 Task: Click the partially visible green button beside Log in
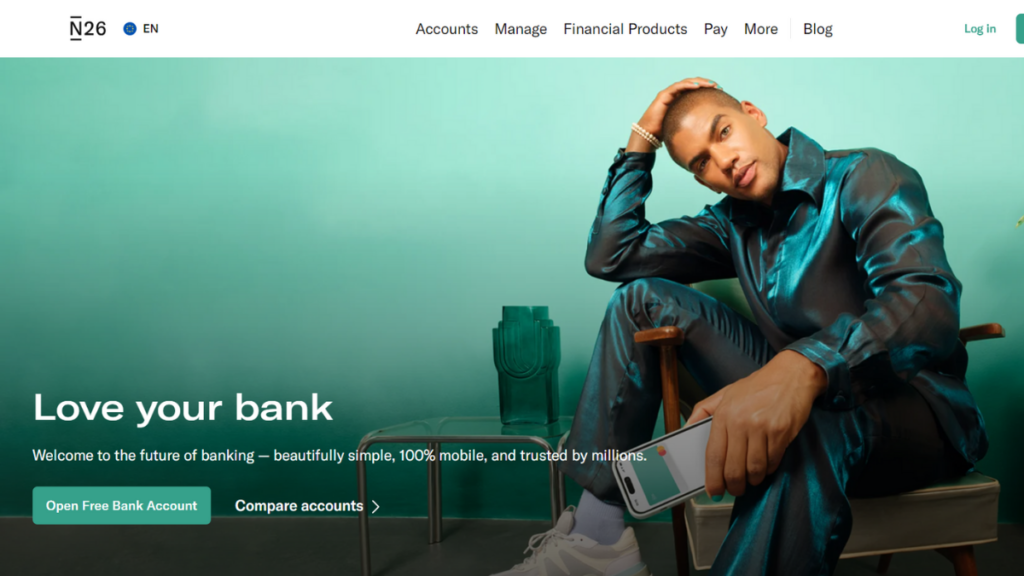(1019, 29)
